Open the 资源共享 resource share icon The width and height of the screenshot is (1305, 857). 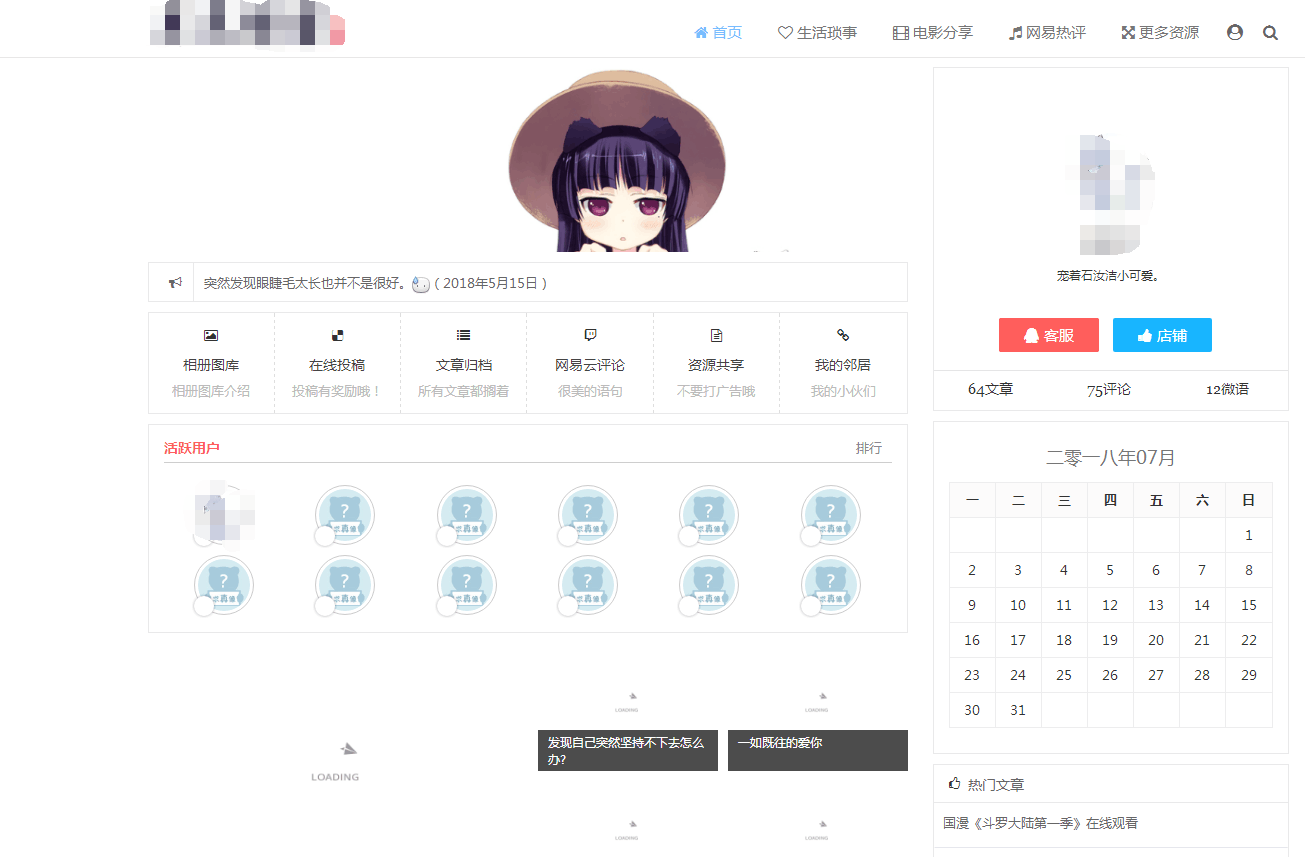[x=716, y=335]
